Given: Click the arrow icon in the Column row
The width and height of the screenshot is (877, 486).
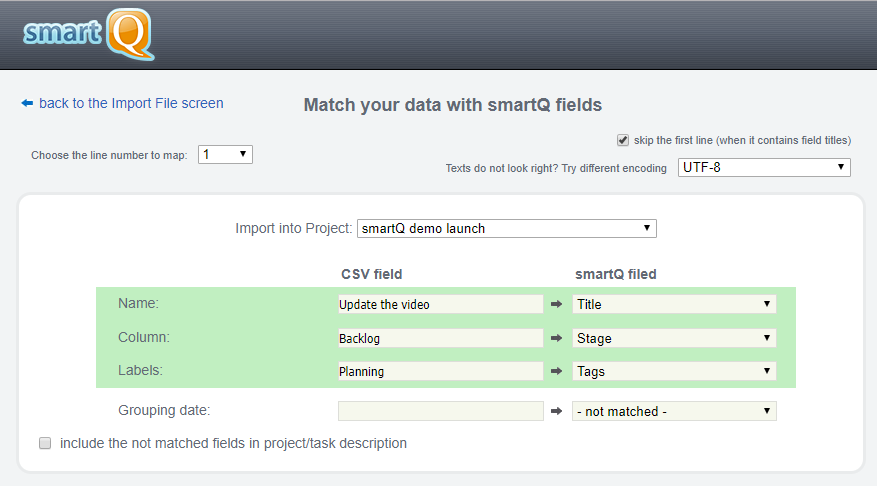Looking at the screenshot, I should (557, 338).
